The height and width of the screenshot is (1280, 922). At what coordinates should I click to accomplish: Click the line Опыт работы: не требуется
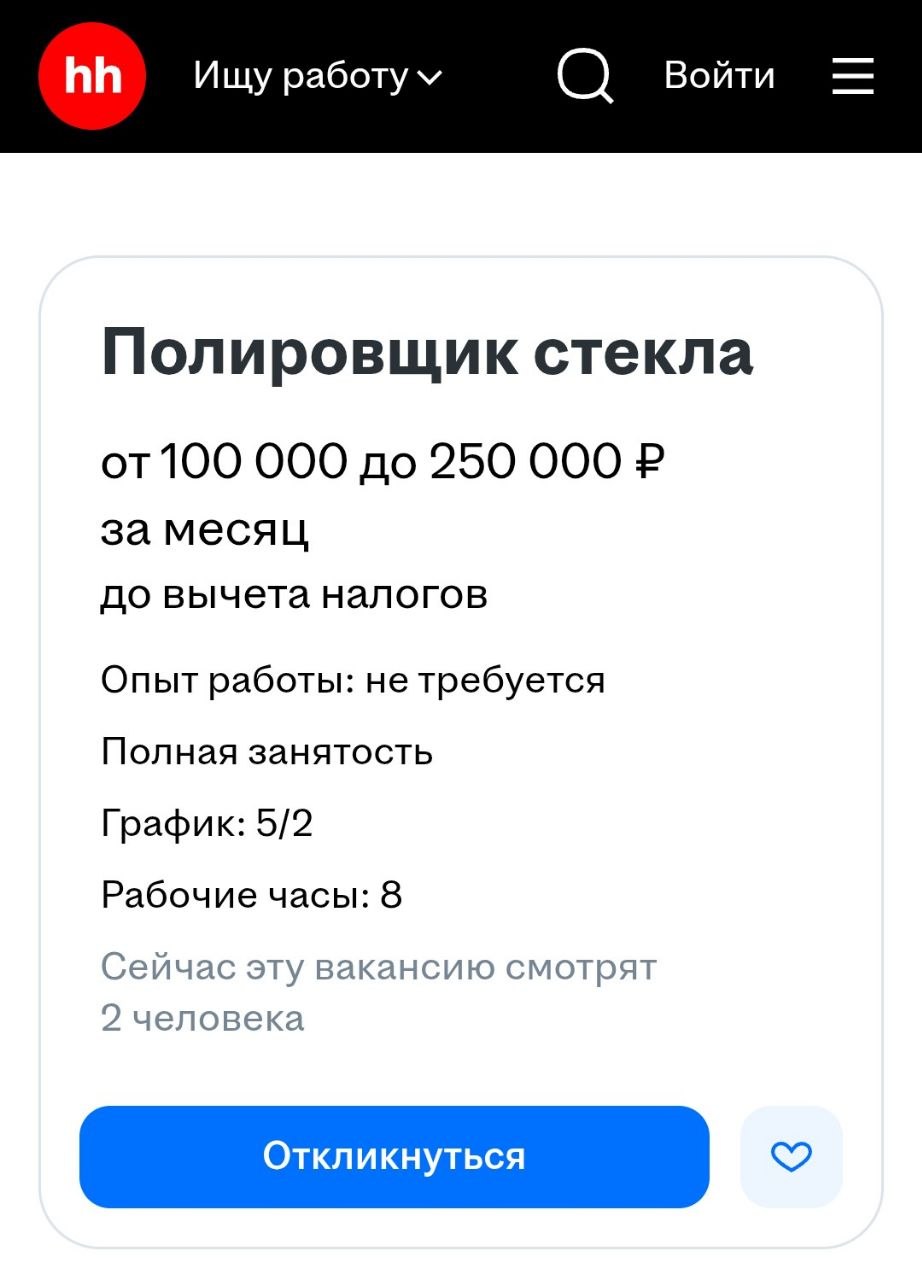(x=352, y=680)
